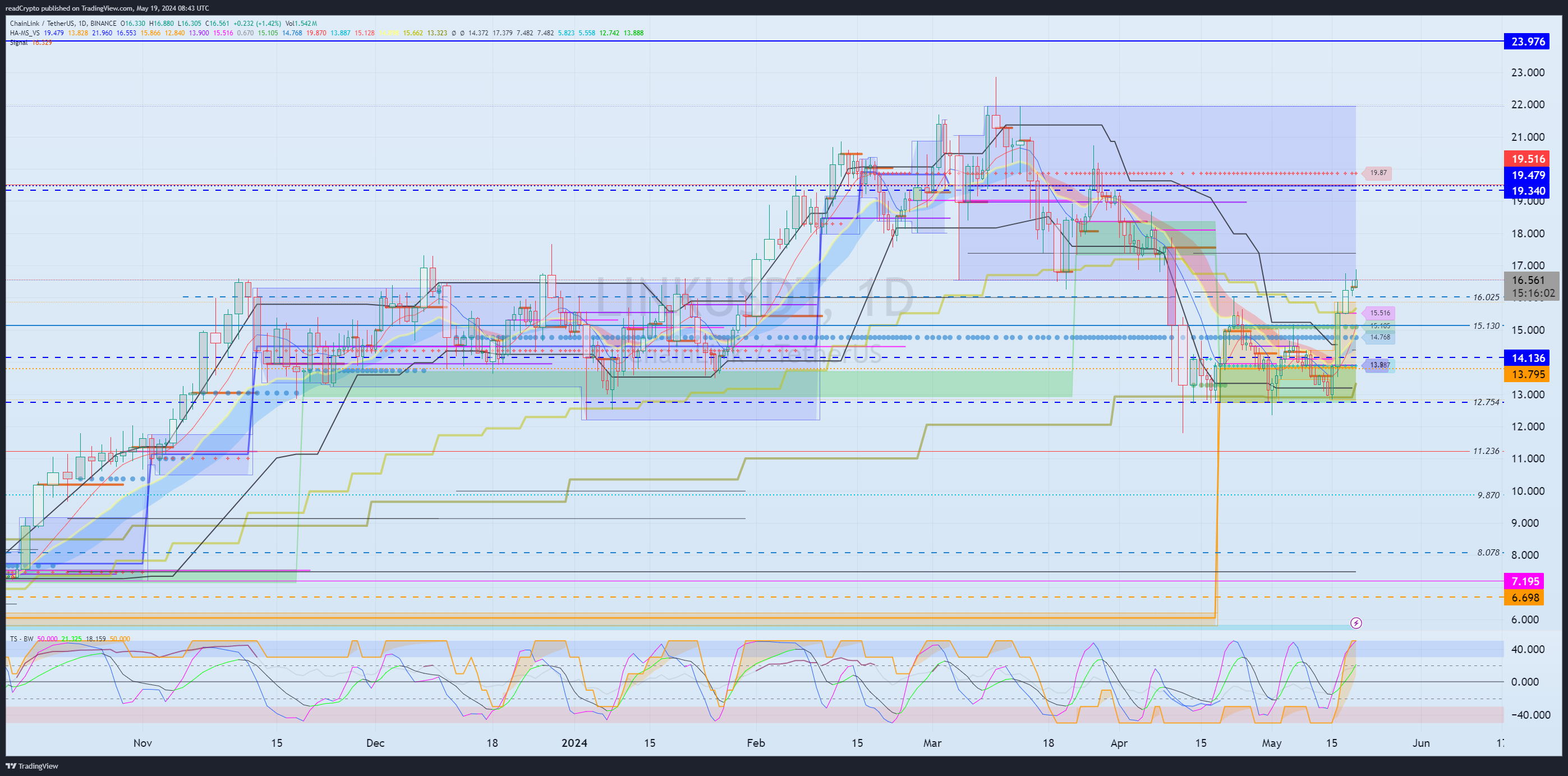Click the orange 13.795 price label
Screen dimensions: 1568x776
(x=1528, y=374)
